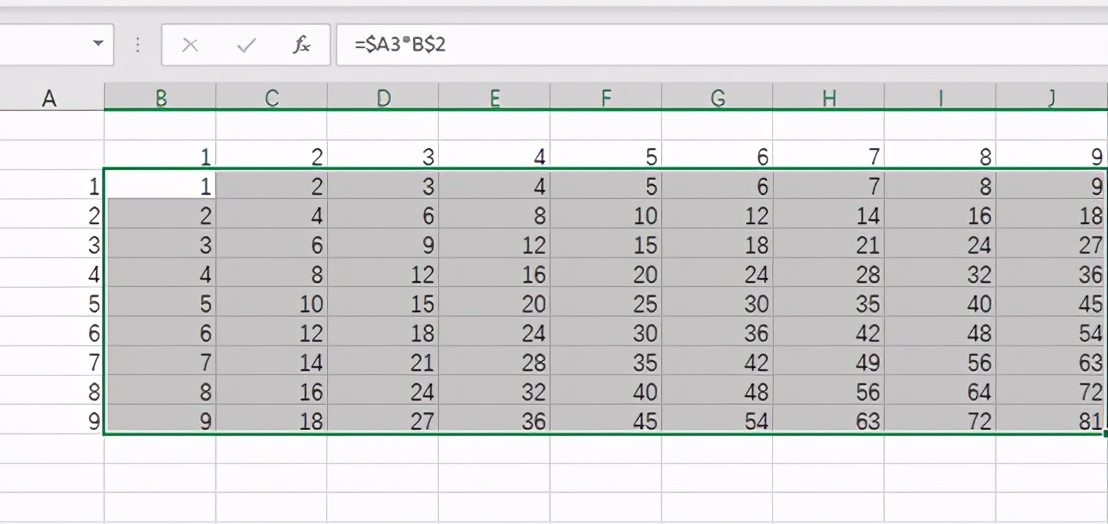Select the cell showing 16 in column E
This screenshot has width=1108, height=524.
[494, 273]
